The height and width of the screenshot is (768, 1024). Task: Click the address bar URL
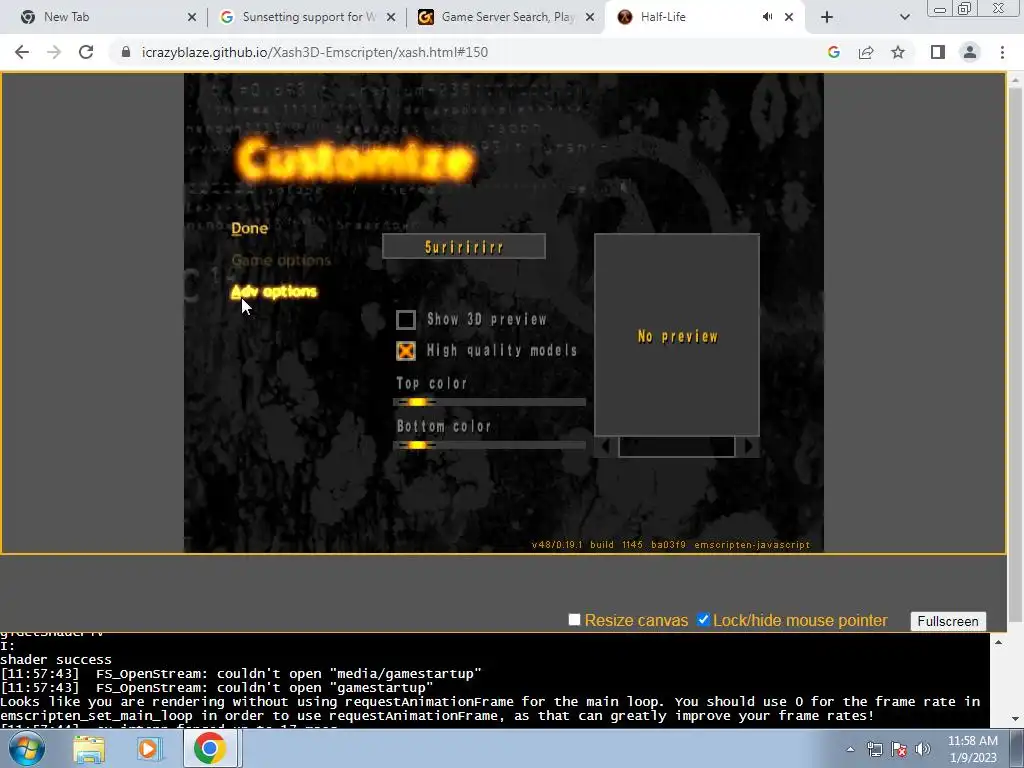(315, 52)
